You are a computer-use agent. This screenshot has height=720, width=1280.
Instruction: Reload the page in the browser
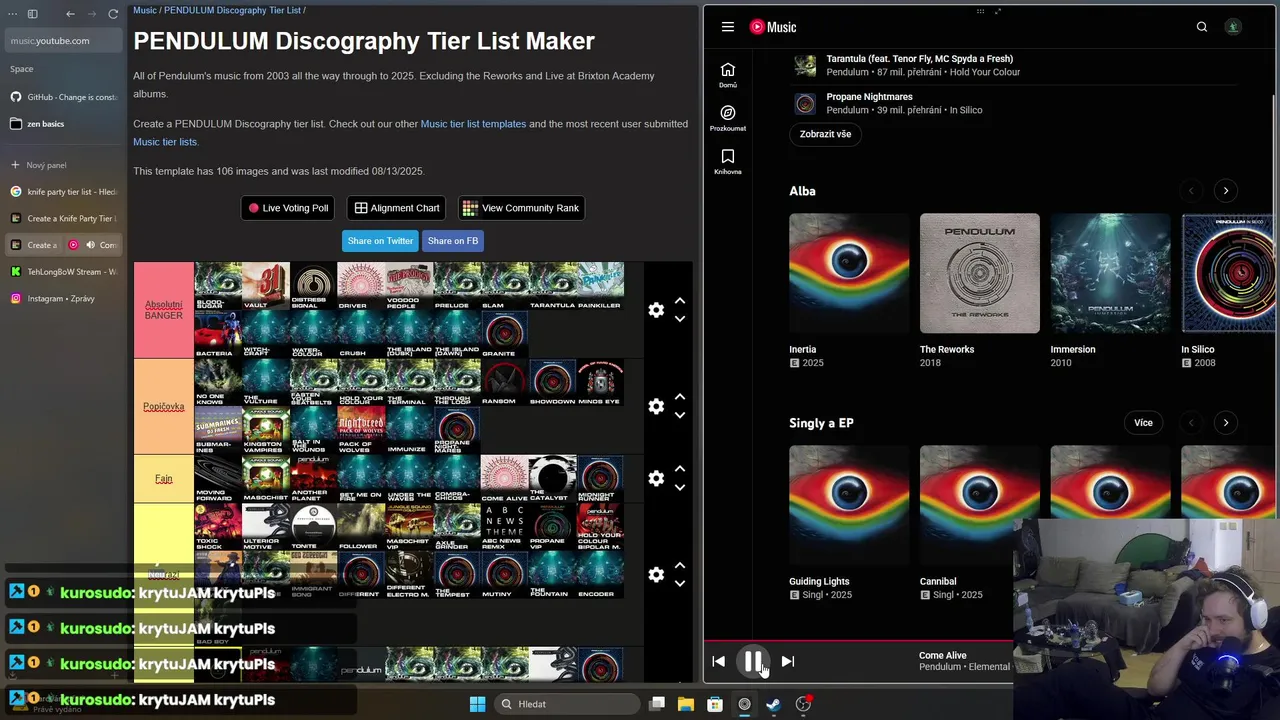click(113, 14)
